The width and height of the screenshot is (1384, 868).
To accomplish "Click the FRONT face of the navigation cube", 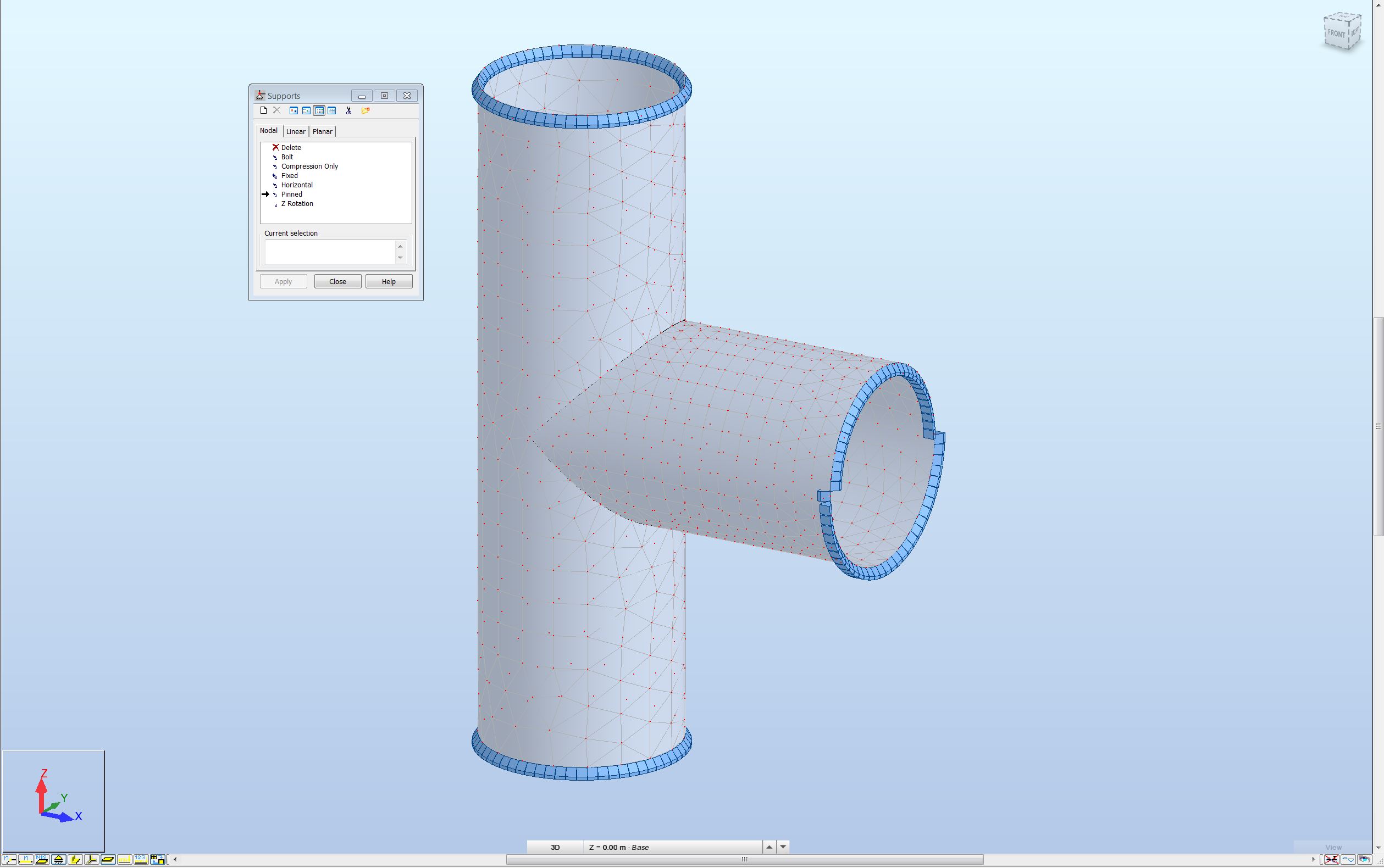I will tap(1336, 35).
